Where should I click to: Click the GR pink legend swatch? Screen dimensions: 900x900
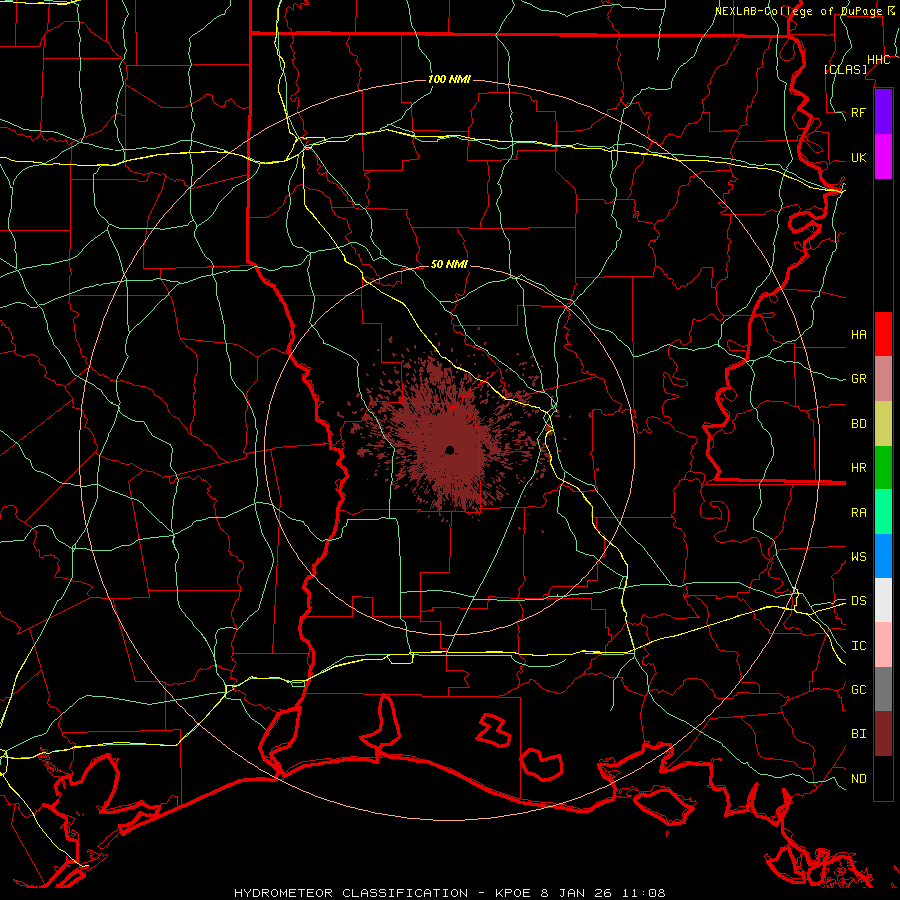(883, 379)
